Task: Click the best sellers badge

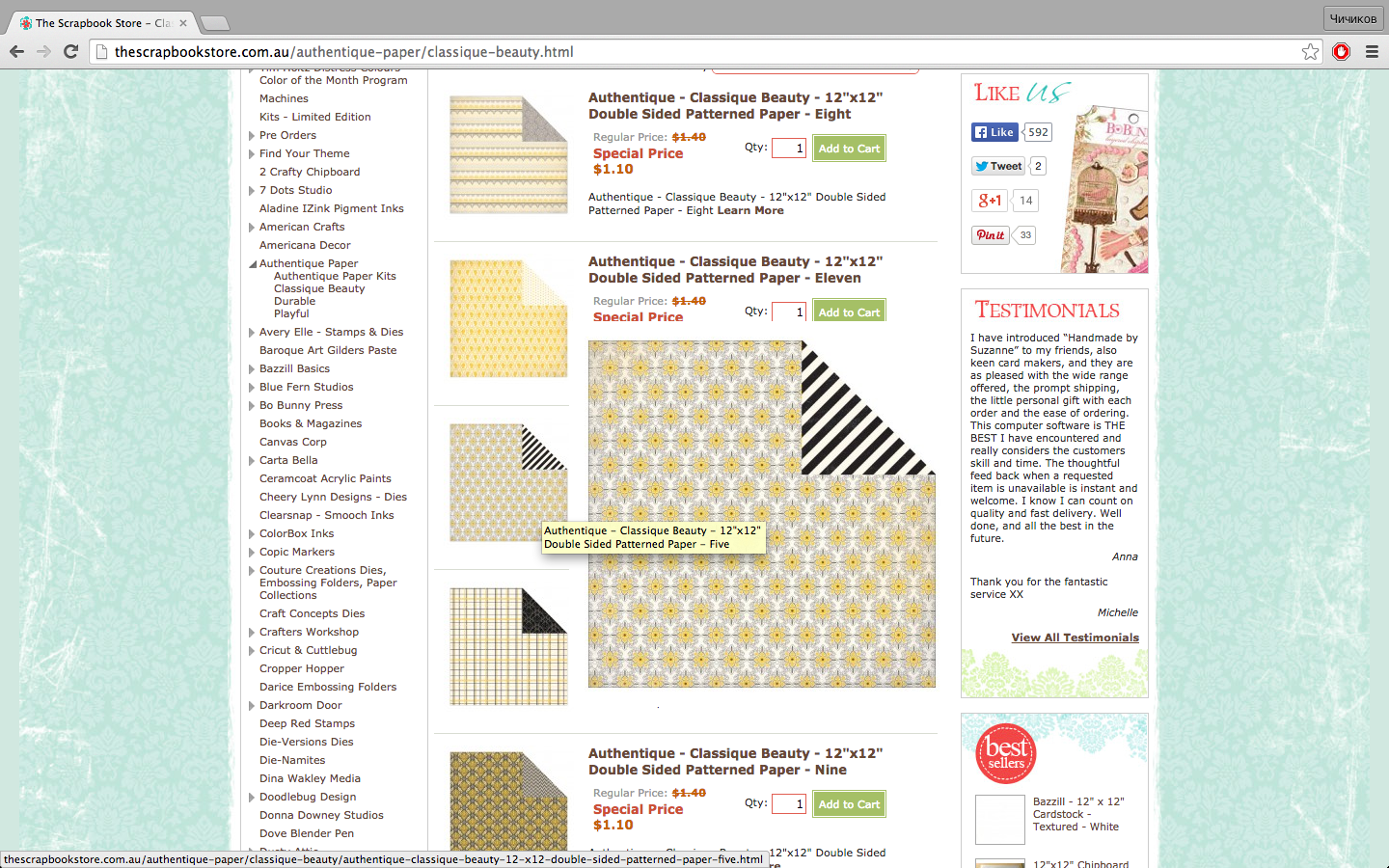Action: [1006, 753]
